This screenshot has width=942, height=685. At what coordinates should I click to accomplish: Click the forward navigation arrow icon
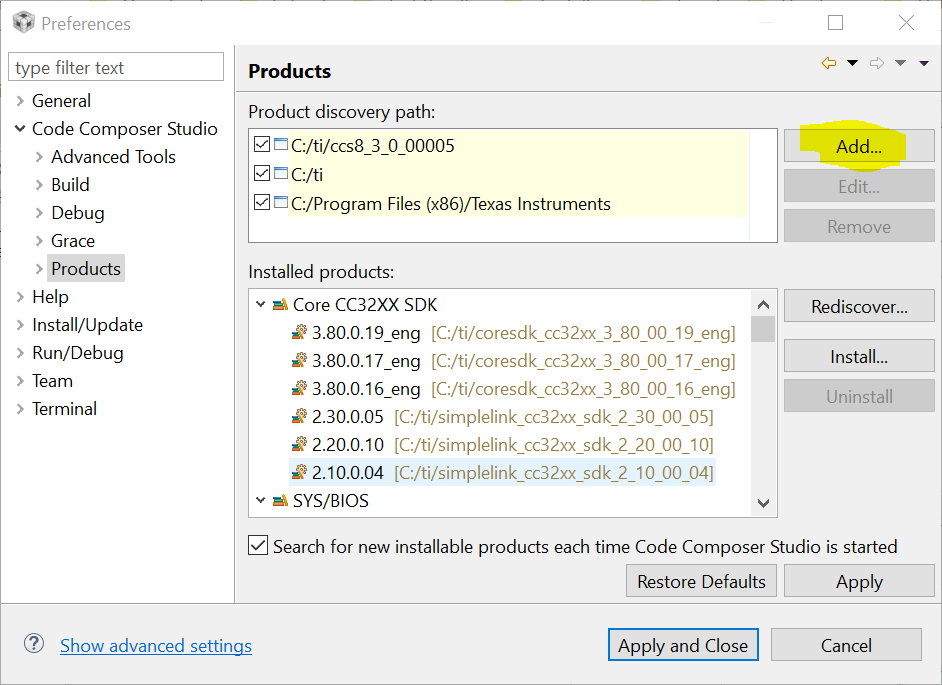(877, 63)
